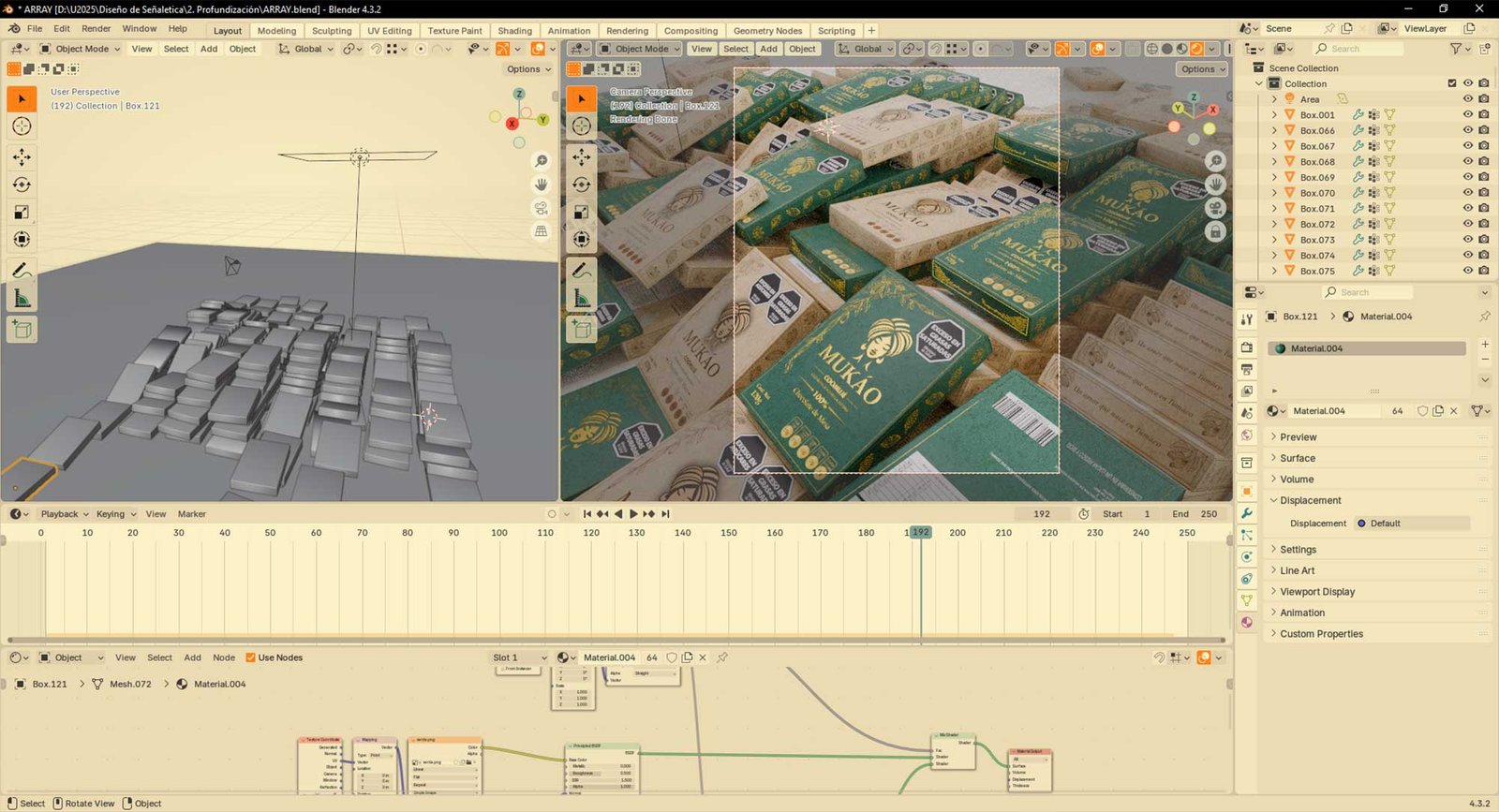
Task: Uncheck the Collection exclude checkbox in outliner
Action: point(1452,83)
